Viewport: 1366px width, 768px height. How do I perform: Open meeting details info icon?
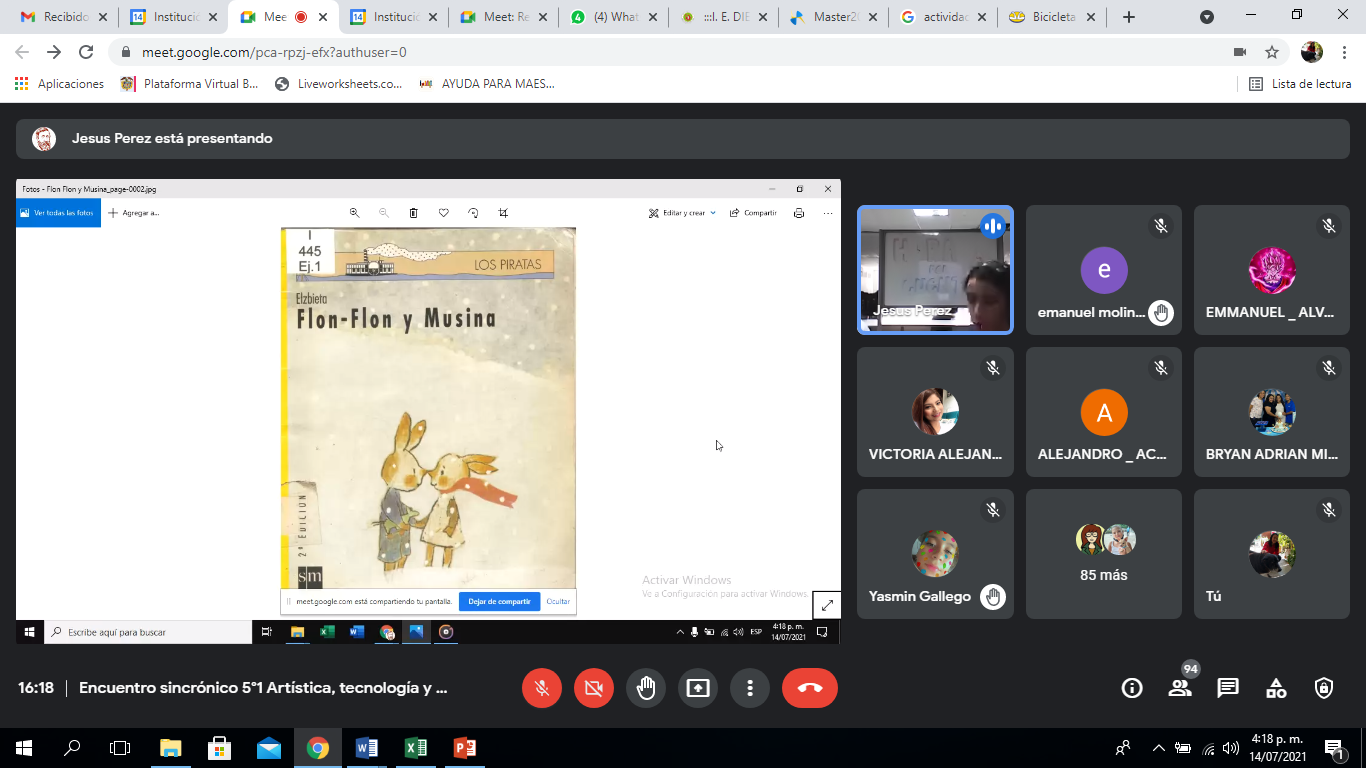click(1132, 688)
